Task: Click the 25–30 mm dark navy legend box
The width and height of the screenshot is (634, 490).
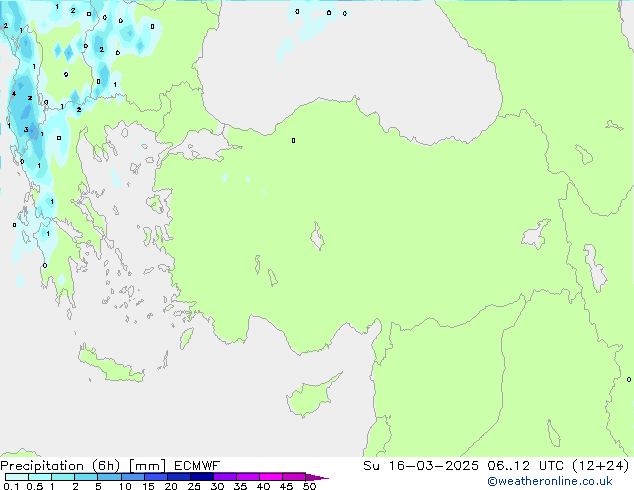Action: tap(201, 477)
